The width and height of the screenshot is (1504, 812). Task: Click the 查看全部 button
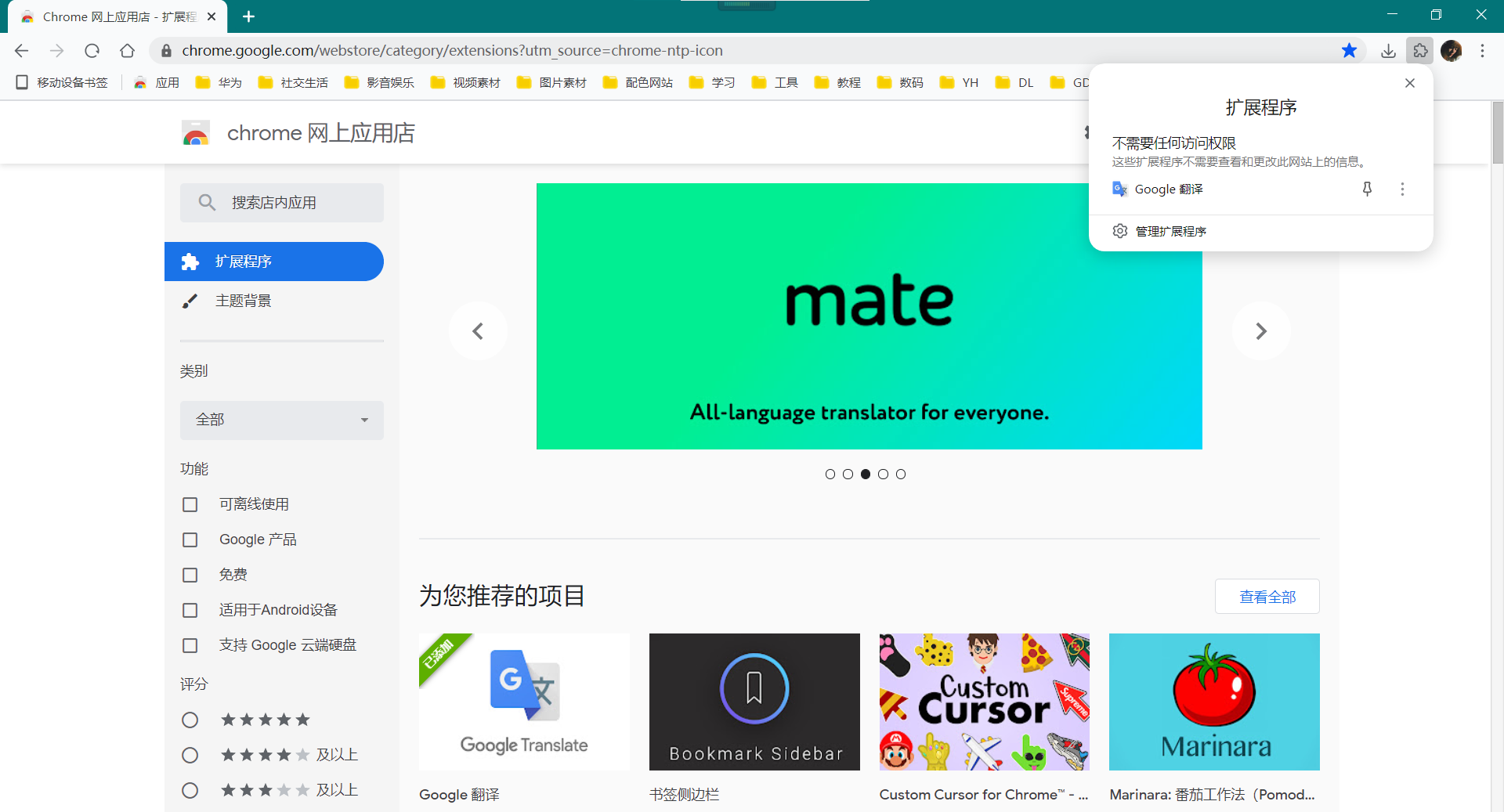tap(1267, 597)
